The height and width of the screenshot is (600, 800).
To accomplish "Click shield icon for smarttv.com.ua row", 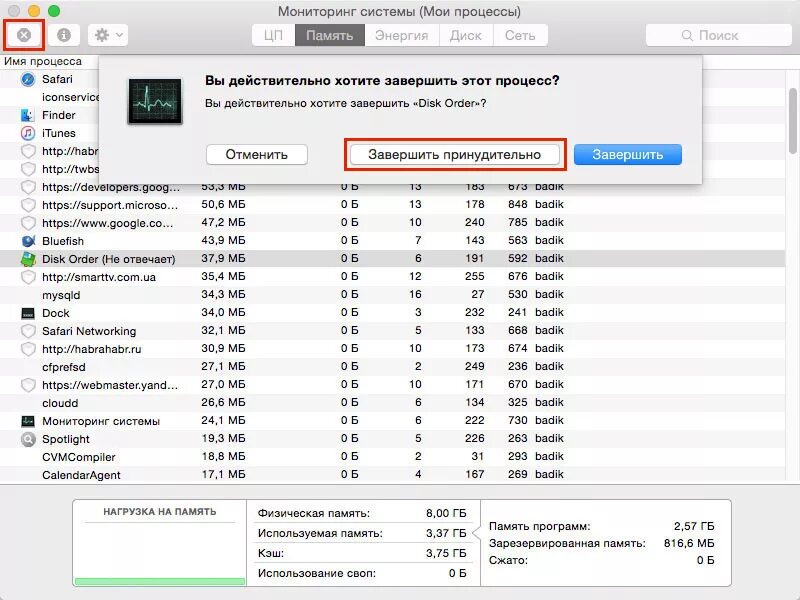I will [28, 277].
